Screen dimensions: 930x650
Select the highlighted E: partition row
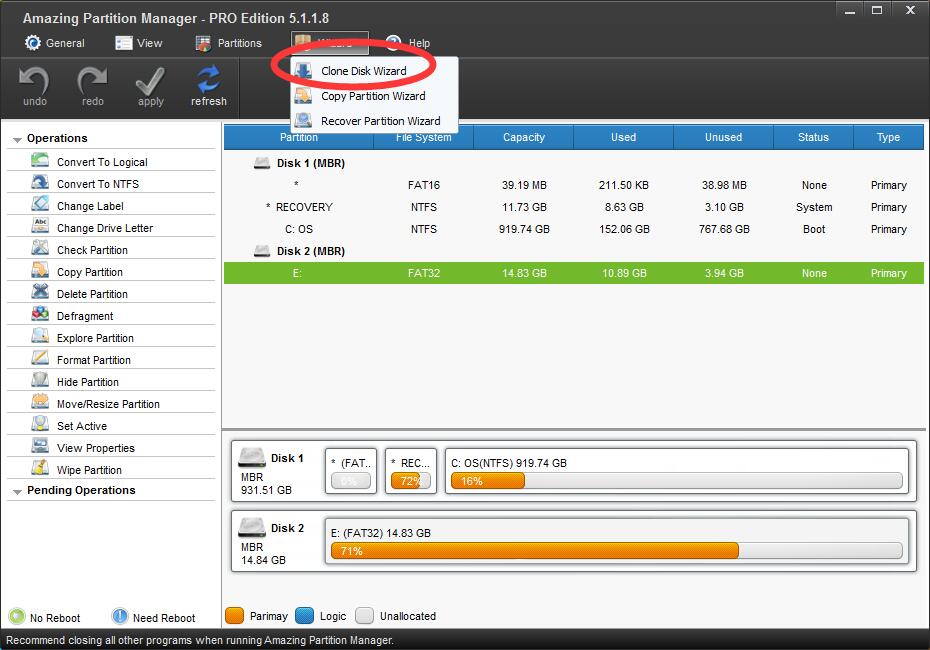574,273
